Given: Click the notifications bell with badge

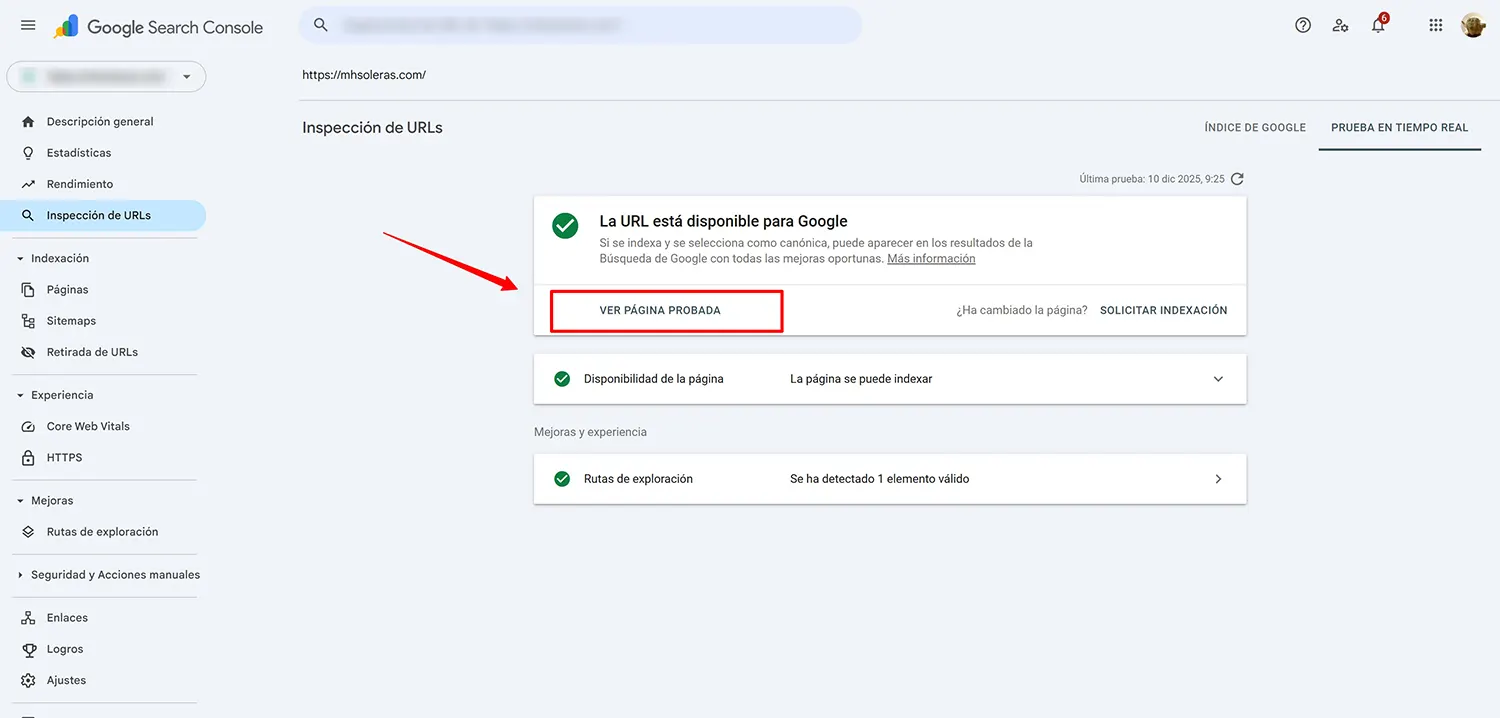Looking at the screenshot, I should coord(1377,25).
